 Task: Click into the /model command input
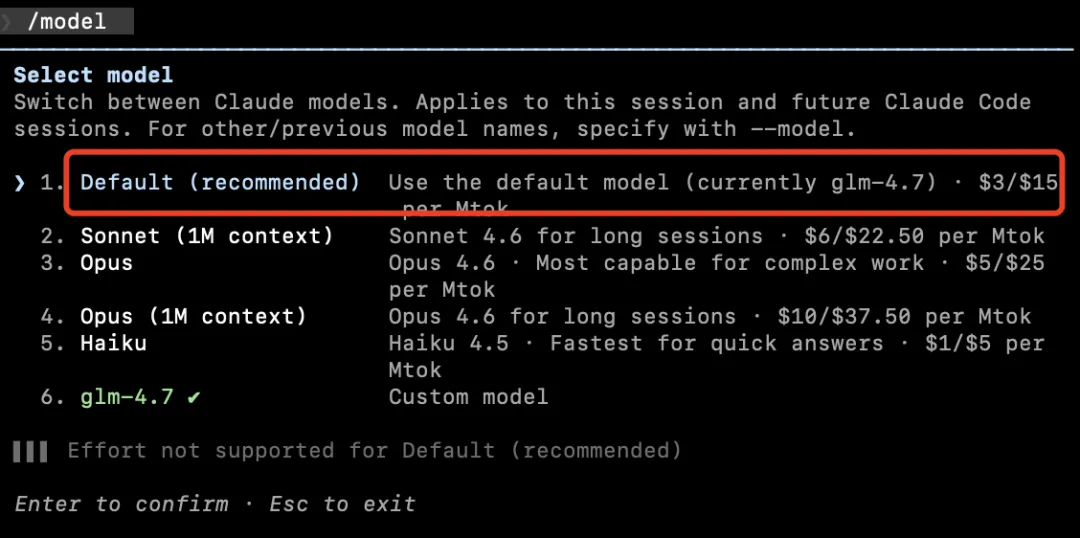pos(67,21)
